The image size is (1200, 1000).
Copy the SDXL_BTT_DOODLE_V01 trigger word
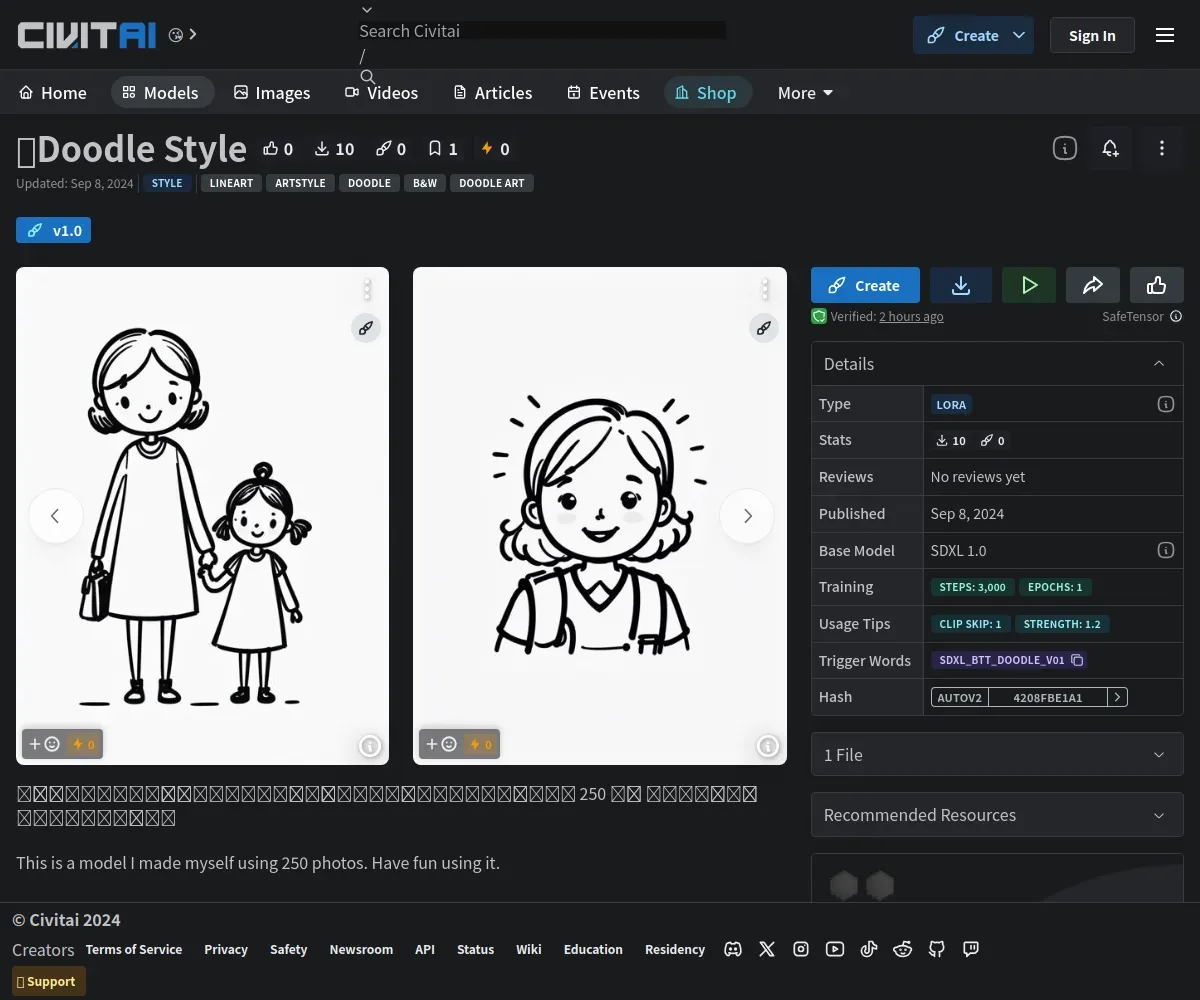click(x=1077, y=660)
